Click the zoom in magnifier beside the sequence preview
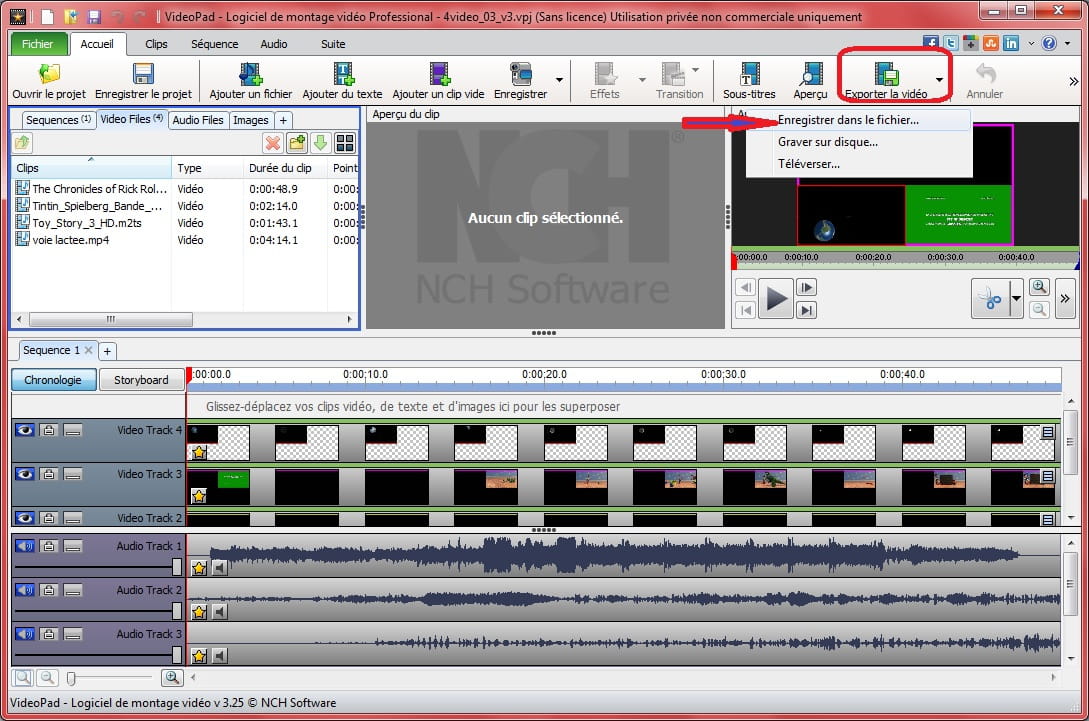Image resolution: width=1089 pixels, height=721 pixels. 1039,287
